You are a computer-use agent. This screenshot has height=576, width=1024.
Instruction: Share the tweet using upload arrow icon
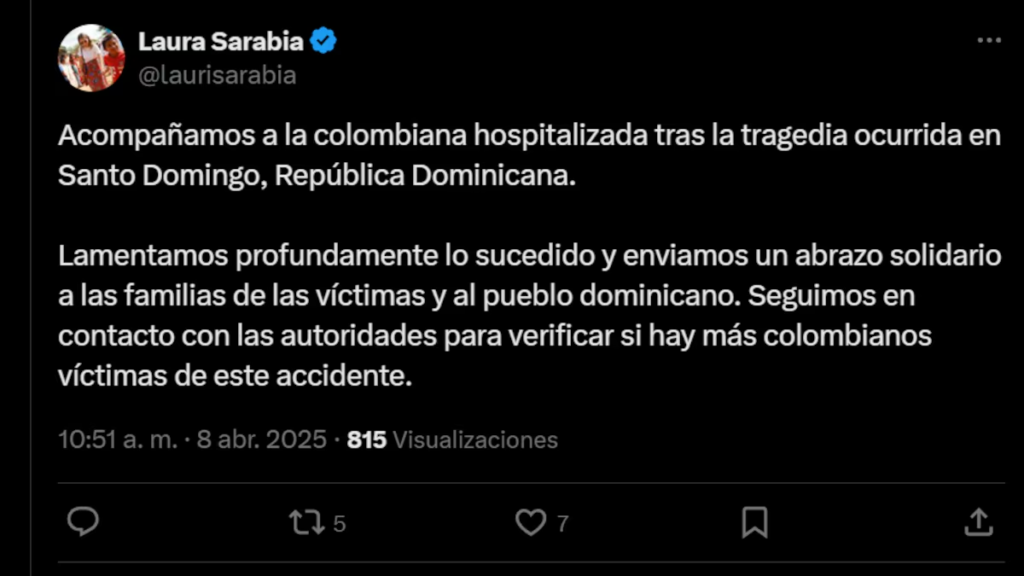pos(978,522)
